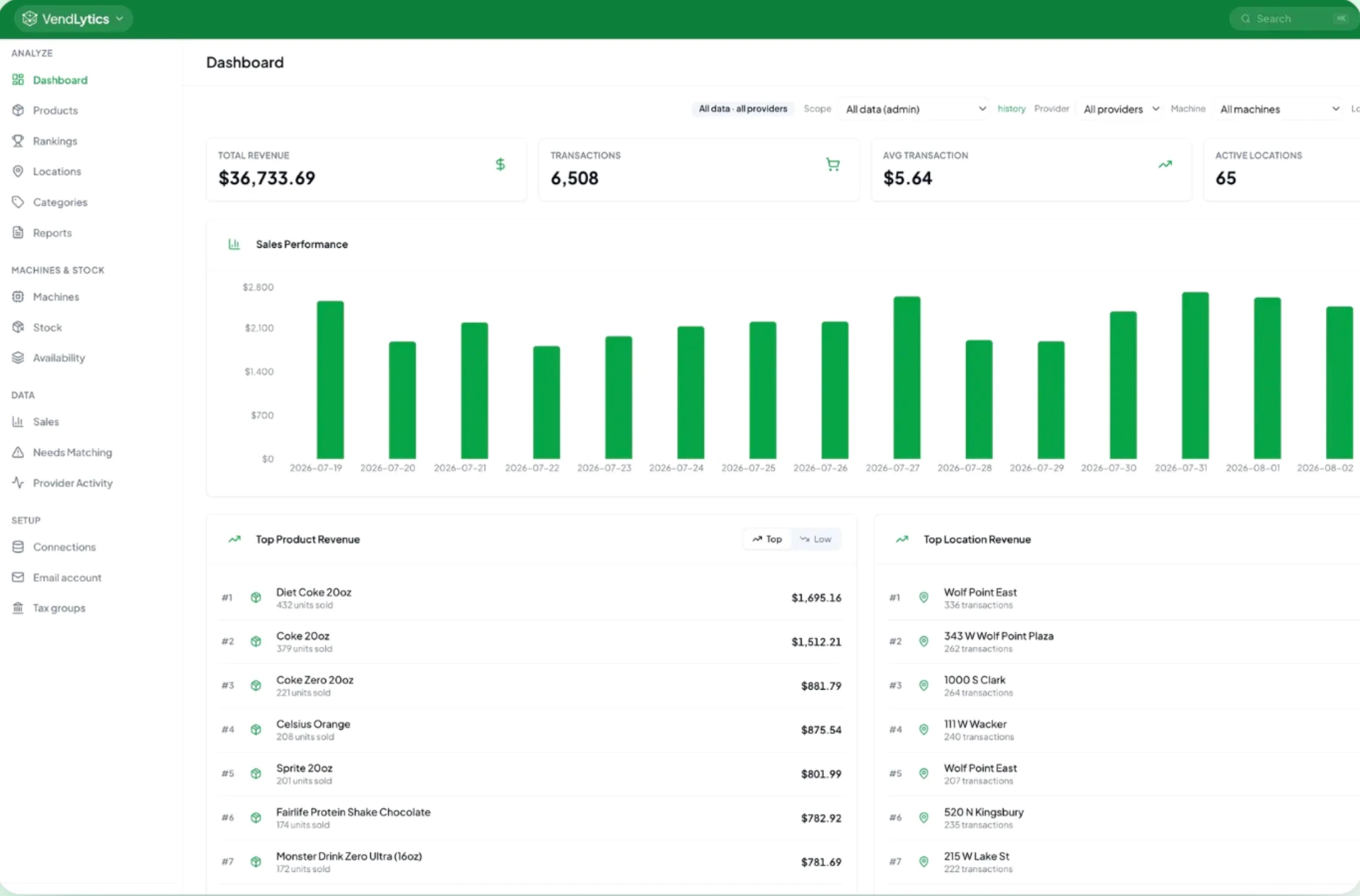
Task: Open Reports in the Analyze section
Action: click(52, 232)
